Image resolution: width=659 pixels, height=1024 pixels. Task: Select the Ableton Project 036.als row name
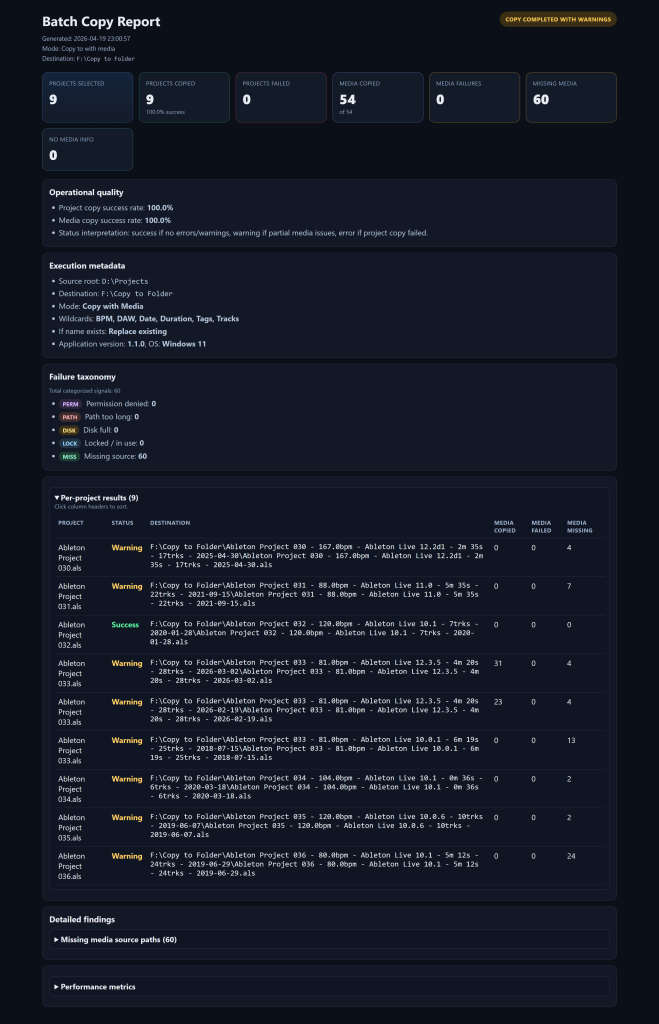(x=71, y=866)
